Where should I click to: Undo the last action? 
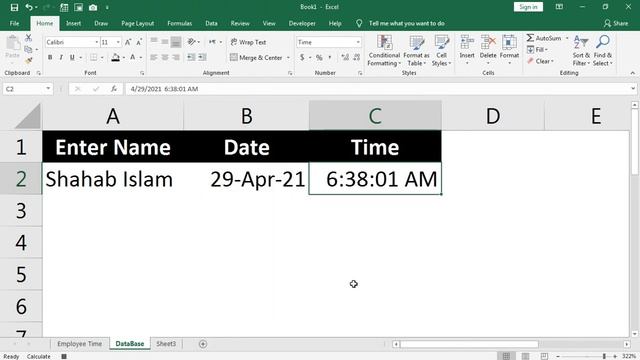click(28, 7)
